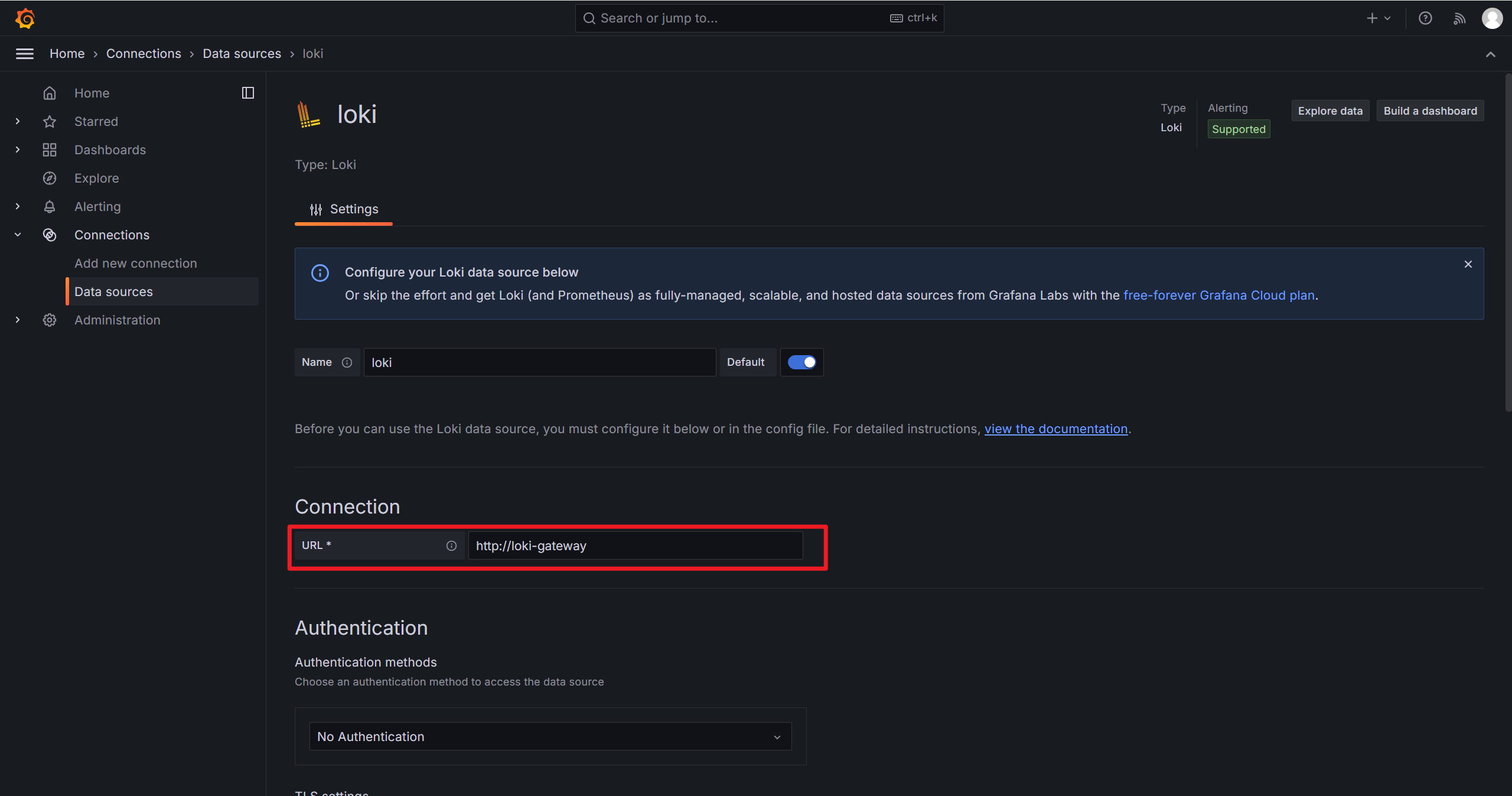Click the Alerting bell icon
The height and width of the screenshot is (796, 1512).
pyautogui.click(x=50, y=206)
